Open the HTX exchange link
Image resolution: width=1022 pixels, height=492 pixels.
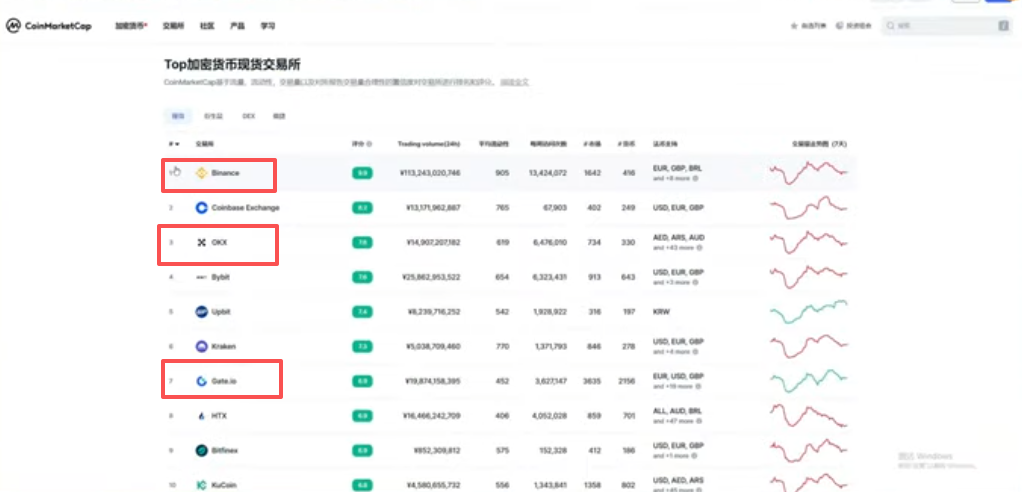click(219, 416)
